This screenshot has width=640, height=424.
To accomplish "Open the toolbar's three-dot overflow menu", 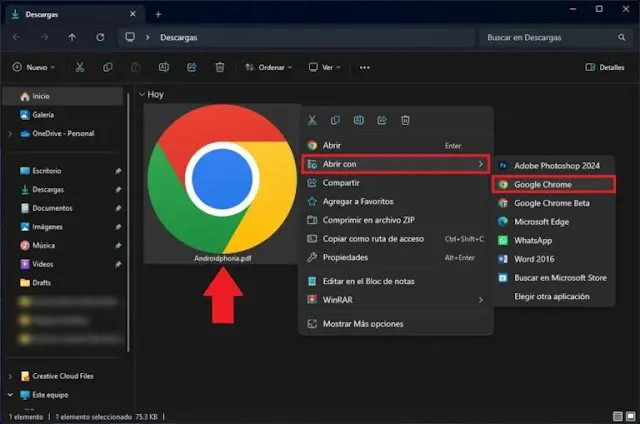I will tap(364, 67).
